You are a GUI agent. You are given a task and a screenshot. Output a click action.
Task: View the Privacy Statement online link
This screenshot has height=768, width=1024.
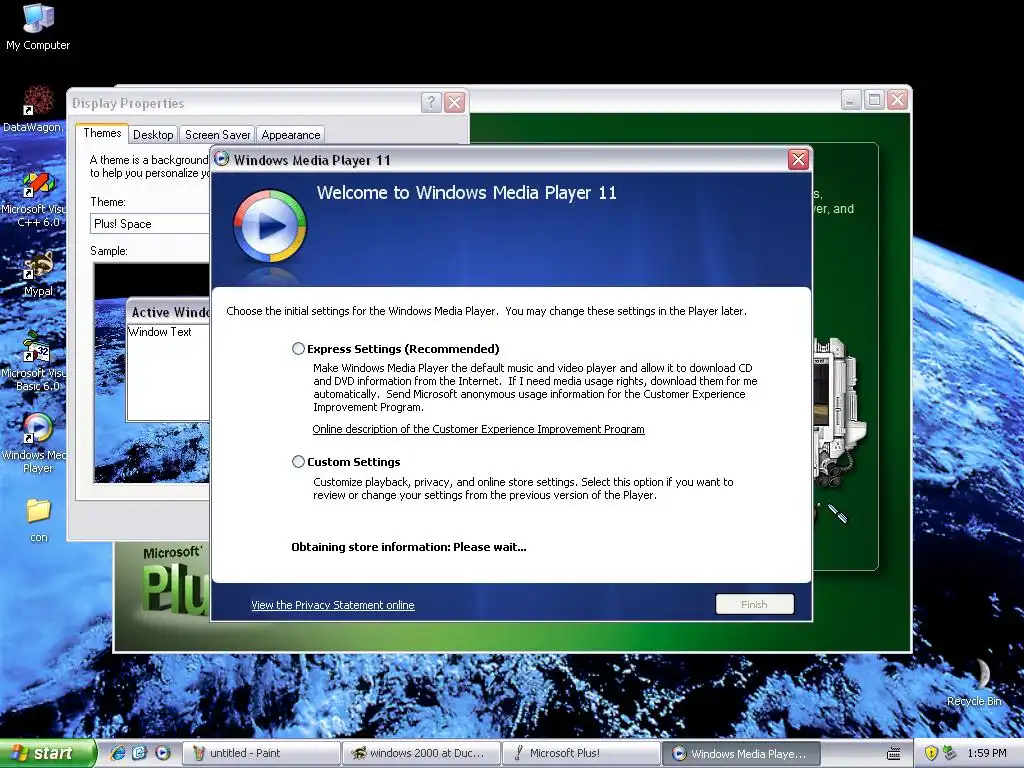pyautogui.click(x=332, y=605)
